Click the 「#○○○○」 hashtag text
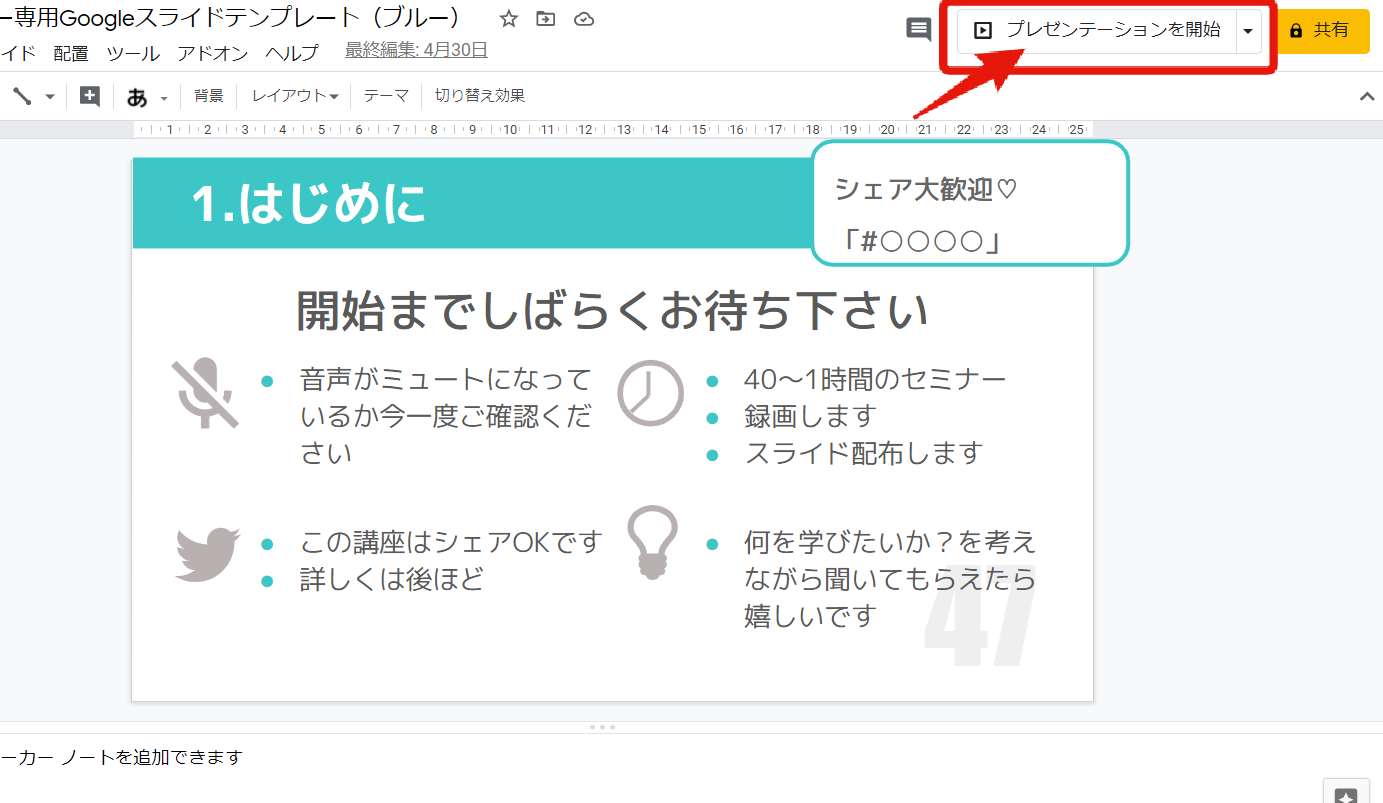The width and height of the screenshot is (1383, 803). [x=921, y=241]
